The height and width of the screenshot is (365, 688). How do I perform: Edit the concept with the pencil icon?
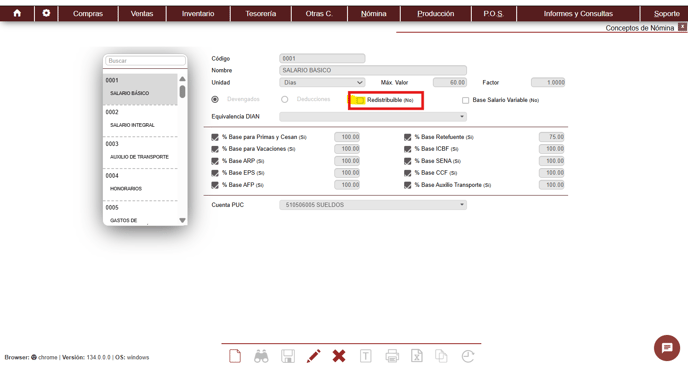[313, 356]
